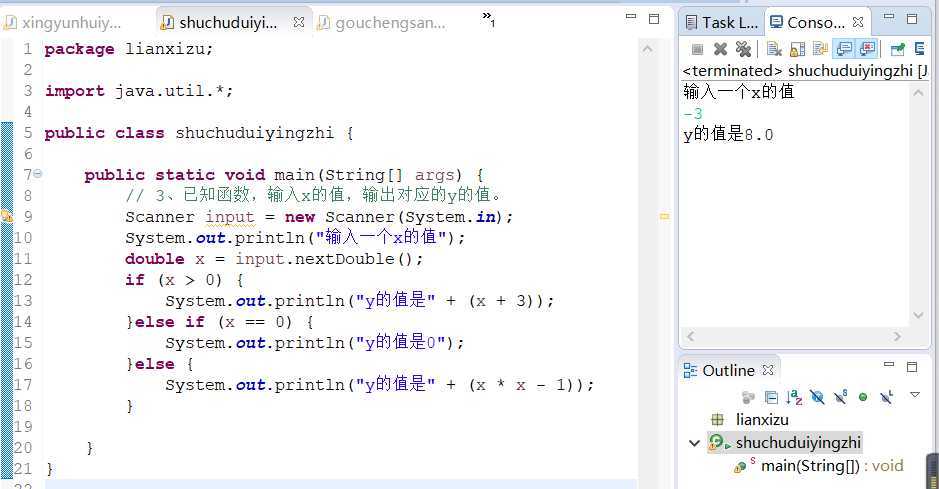The image size is (939, 489).
Task: Minimize the editor area
Action: [x=631, y=17]
